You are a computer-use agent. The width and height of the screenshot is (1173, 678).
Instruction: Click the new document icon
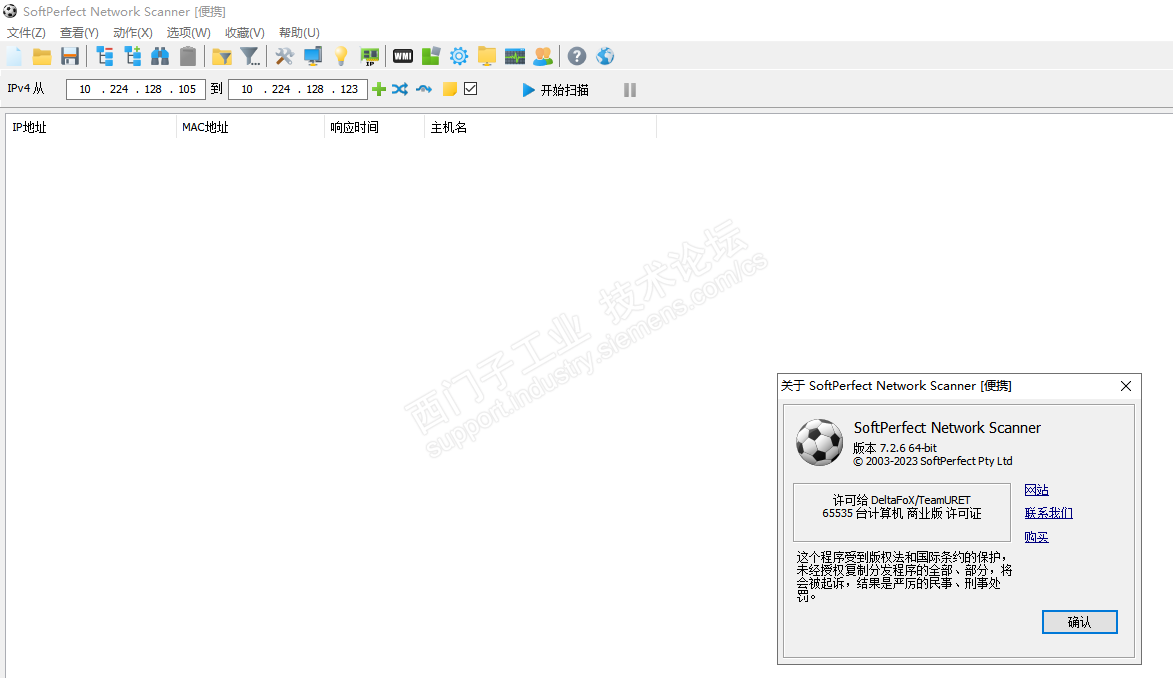point(14,56)
